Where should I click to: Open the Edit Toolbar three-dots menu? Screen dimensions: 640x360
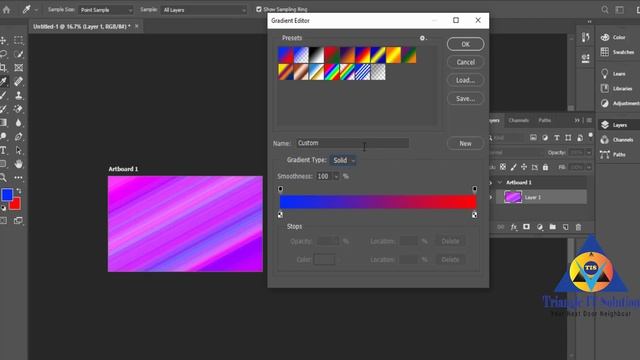click(x=18, y=178)
